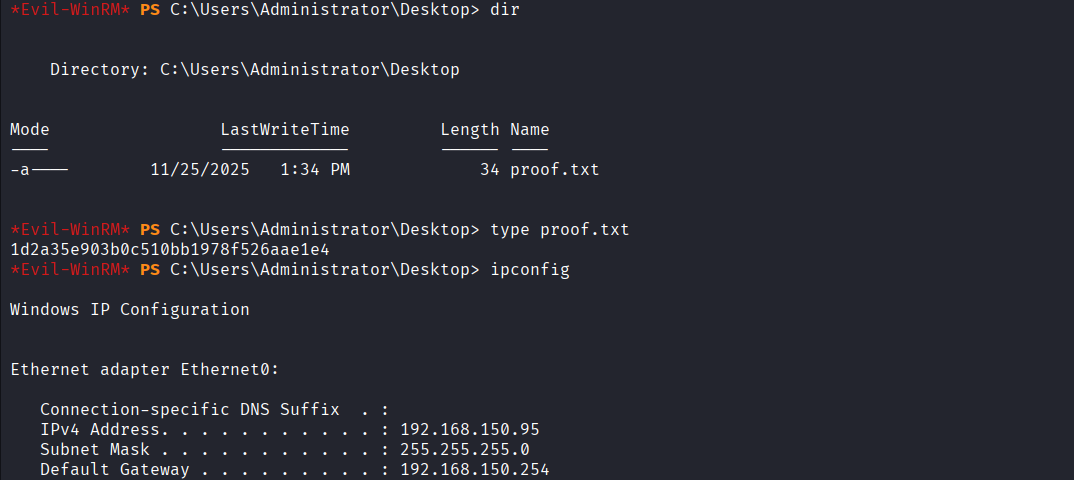This screenshot has height=480, width=1074.
Task: Click the Length column header
Action: pyautogui.click(x=469, y=129)
